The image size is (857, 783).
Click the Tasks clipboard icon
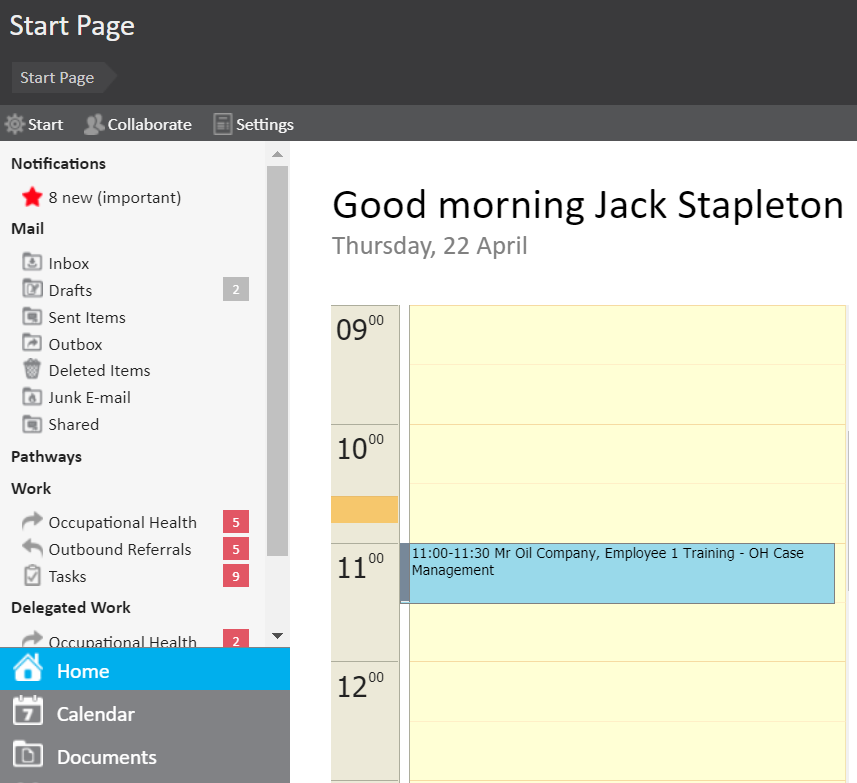tap(32, 576)
